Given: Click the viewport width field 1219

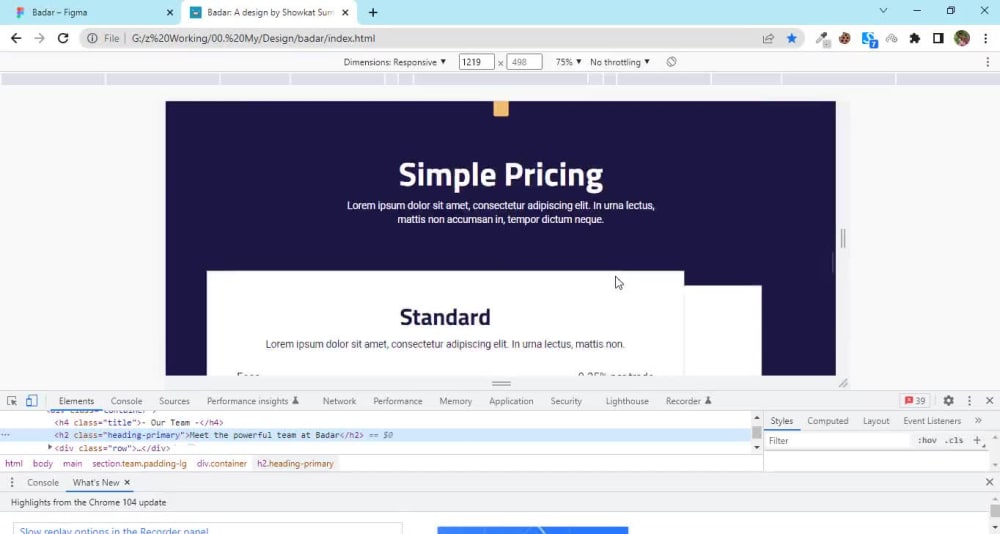Looking at the screenshot, I should (x=476, y=62).
